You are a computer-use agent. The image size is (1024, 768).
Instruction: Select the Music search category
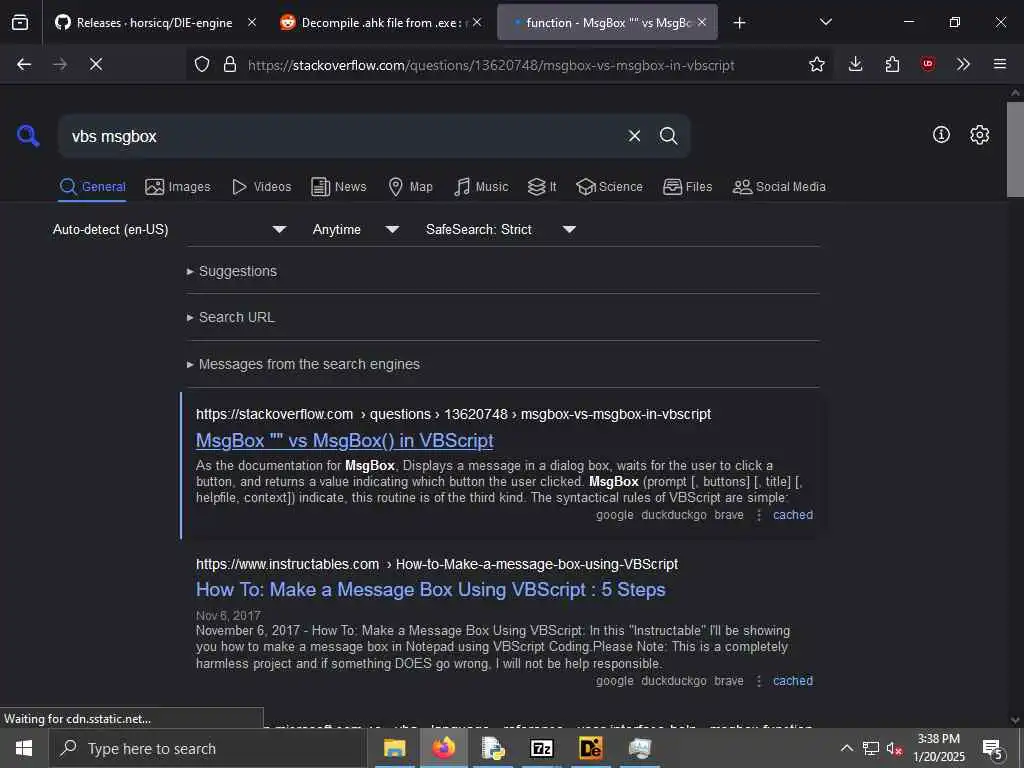tap(481, 187)
